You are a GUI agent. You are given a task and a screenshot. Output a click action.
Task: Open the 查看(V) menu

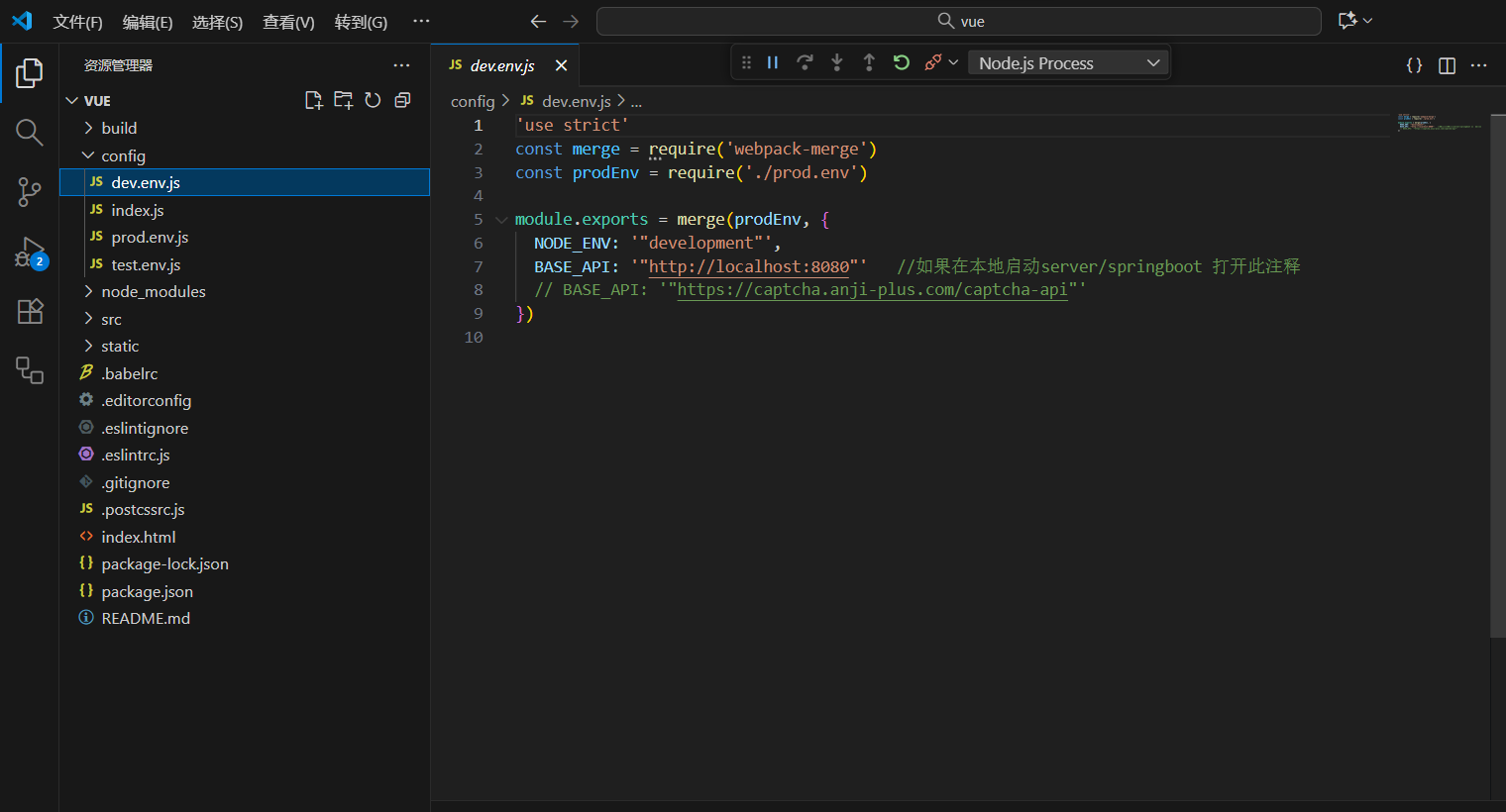[x=288, y=22]
